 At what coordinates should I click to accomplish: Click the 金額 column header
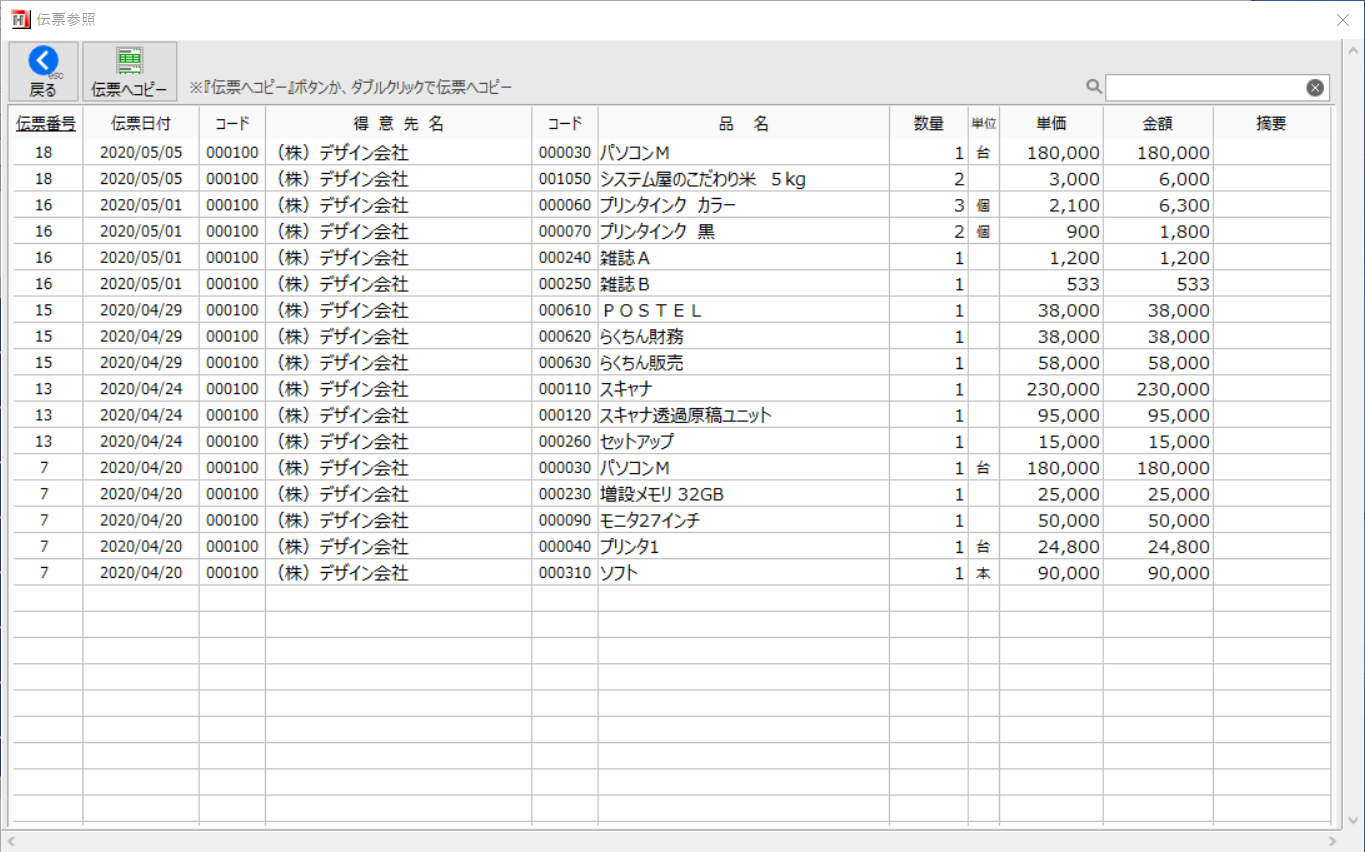tap(1157, 124)
